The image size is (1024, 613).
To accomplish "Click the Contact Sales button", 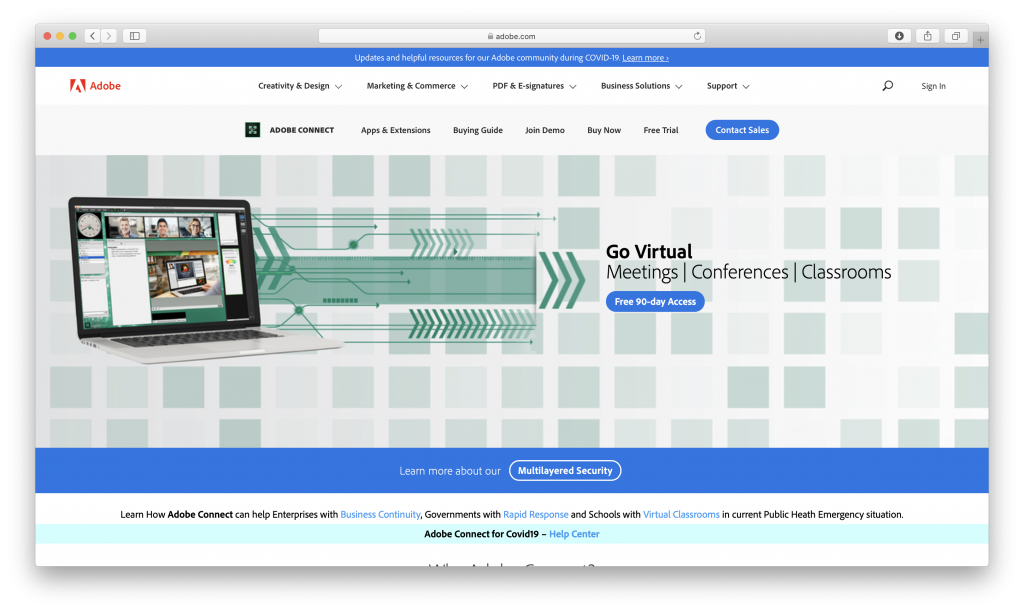I will pyautogui.click(x=742, y=130).
